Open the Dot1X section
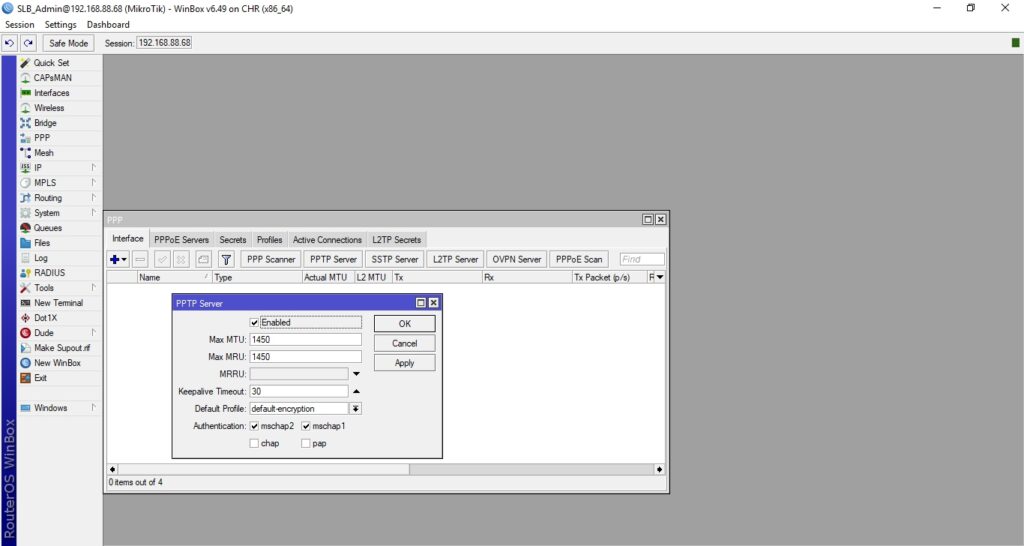 [45, 318]
